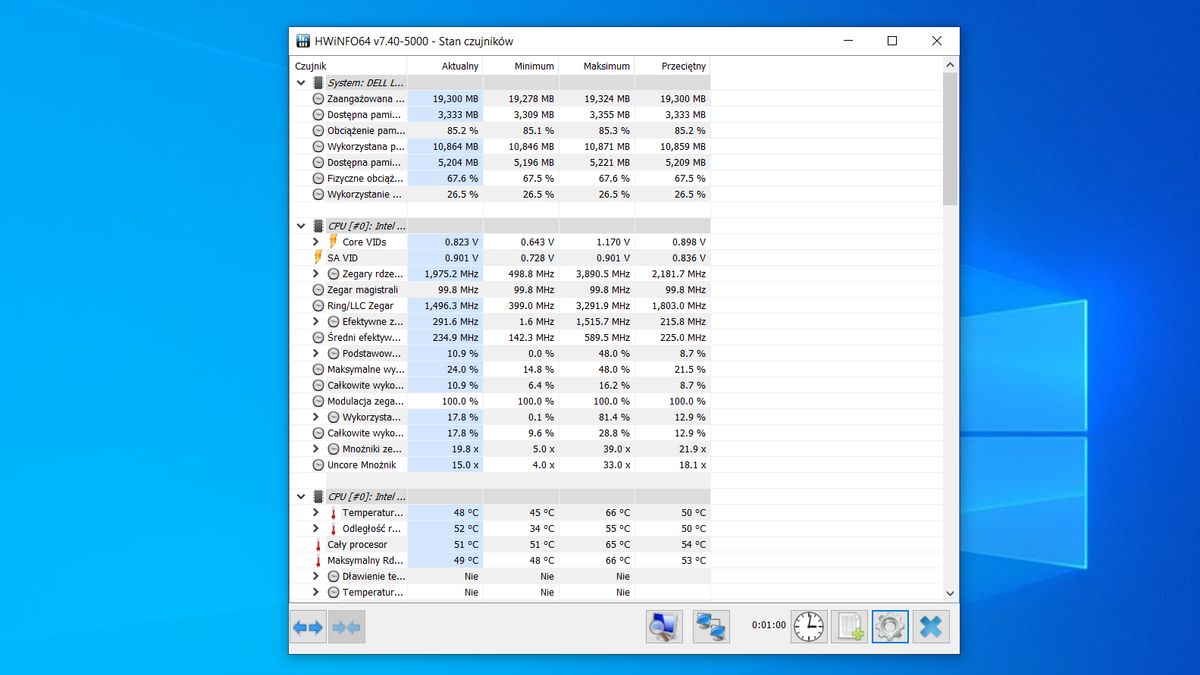Start logging with the sheet plus icon
1200x675 pixels.
pos(850,627)
